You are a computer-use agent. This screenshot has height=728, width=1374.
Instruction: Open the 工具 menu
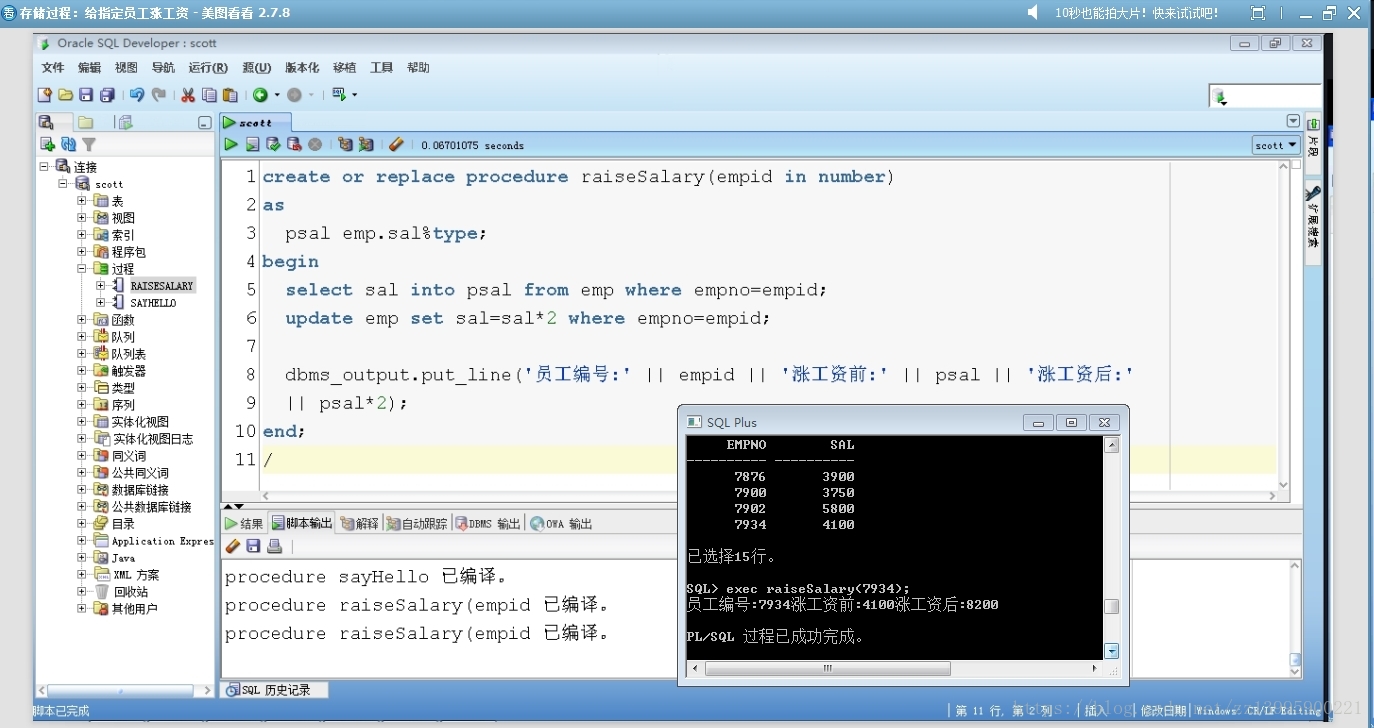click(382, 68)
